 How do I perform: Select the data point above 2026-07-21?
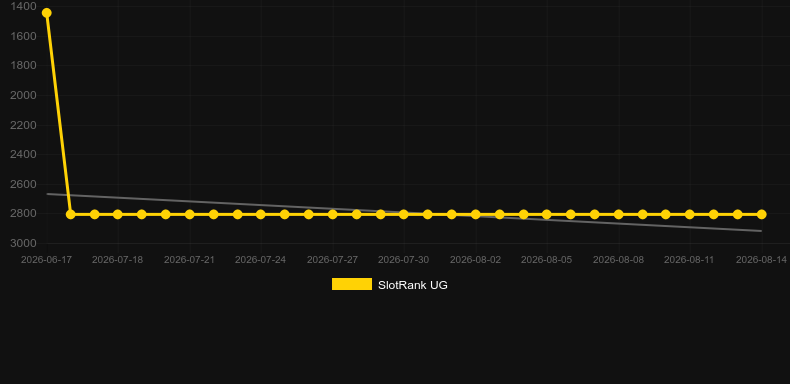point(189,214)
